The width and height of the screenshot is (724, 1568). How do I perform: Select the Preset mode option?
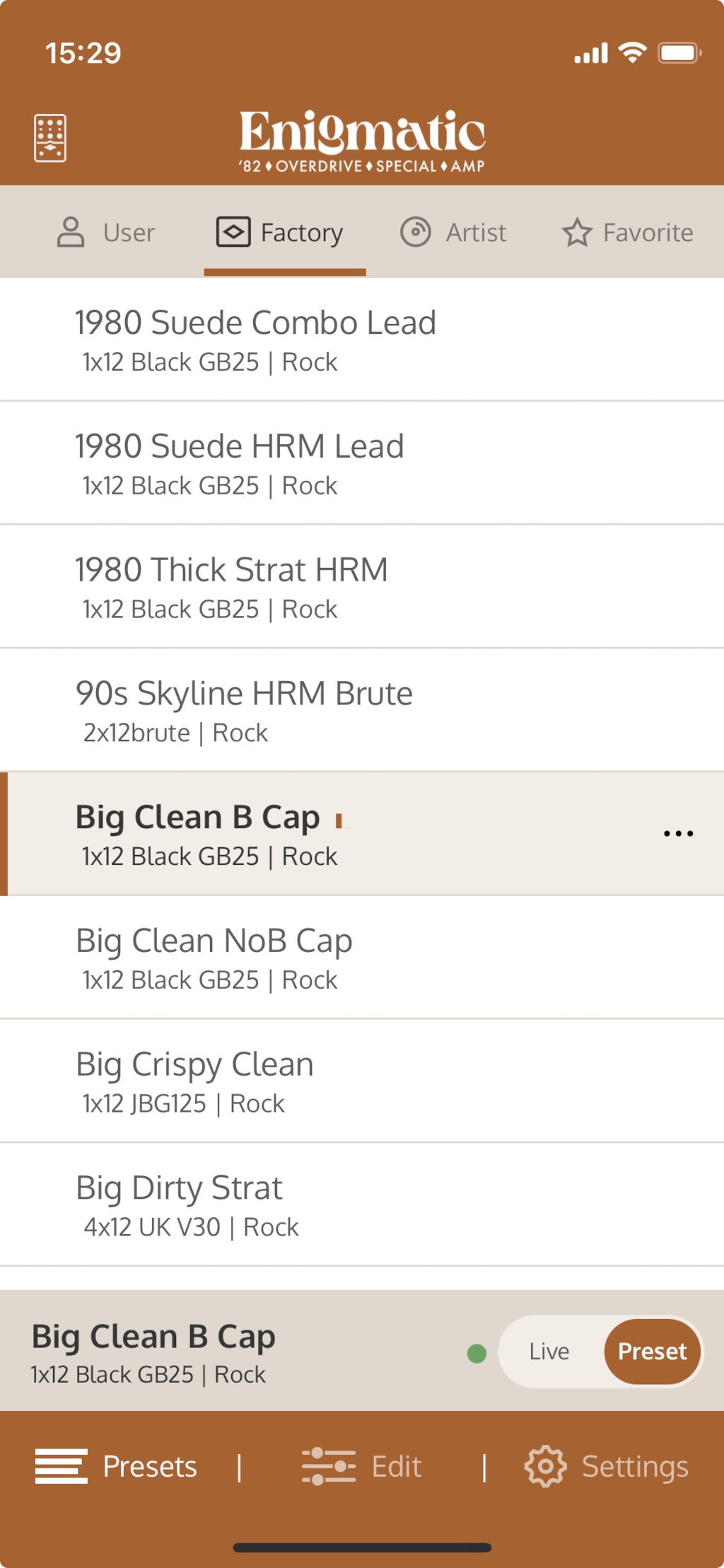click(652, 1352)
